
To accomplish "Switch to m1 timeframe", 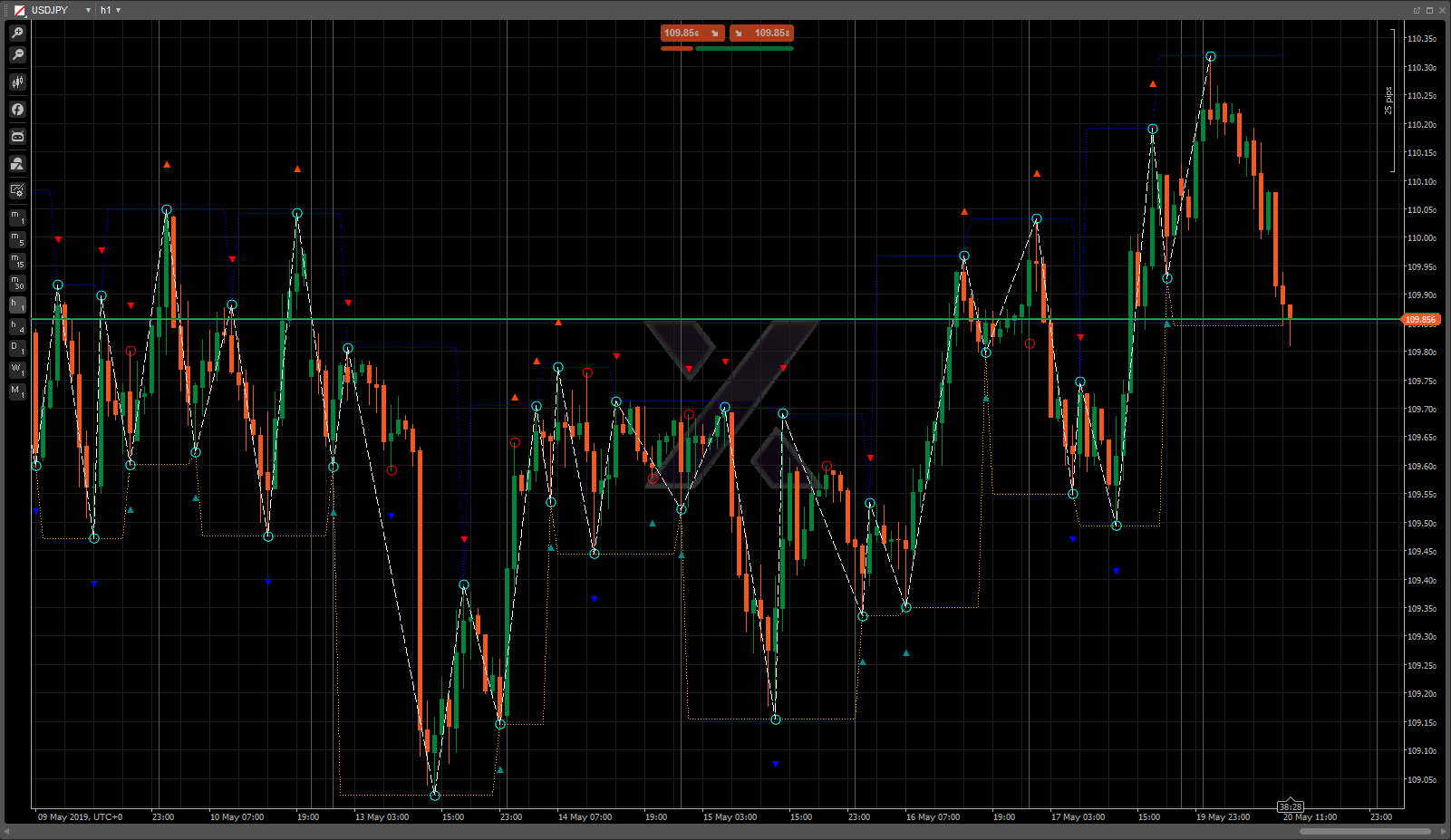I will point(17,217).
